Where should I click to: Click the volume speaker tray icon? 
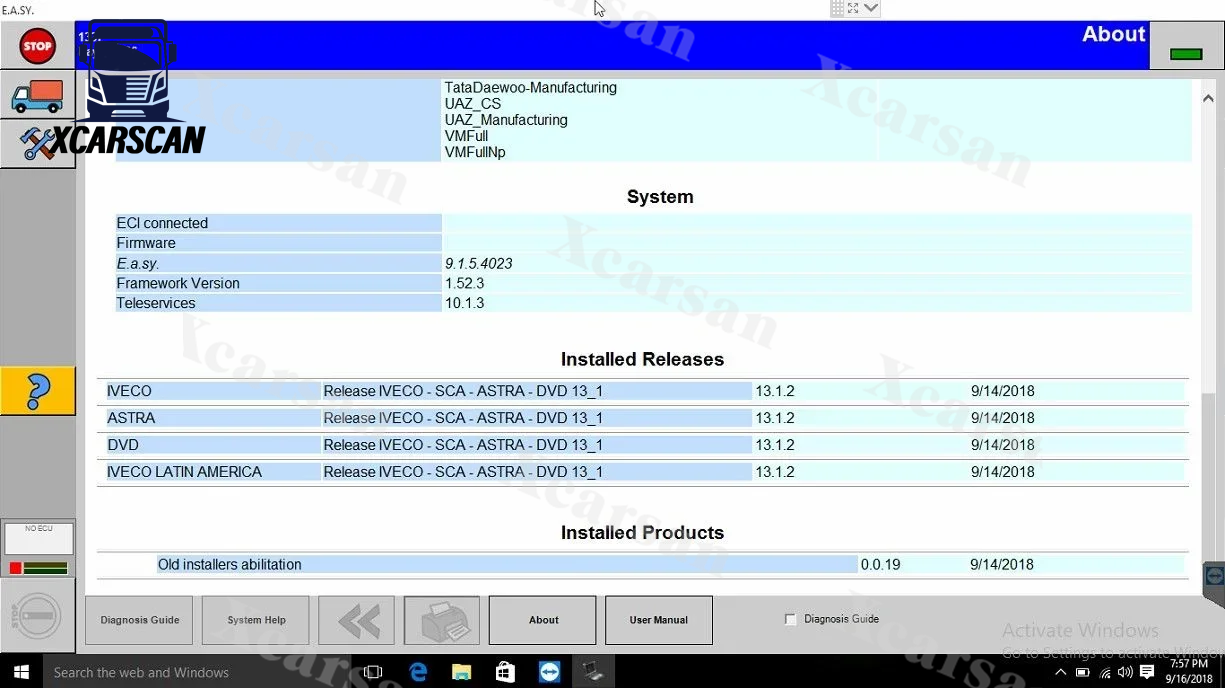click(1125, 673)
